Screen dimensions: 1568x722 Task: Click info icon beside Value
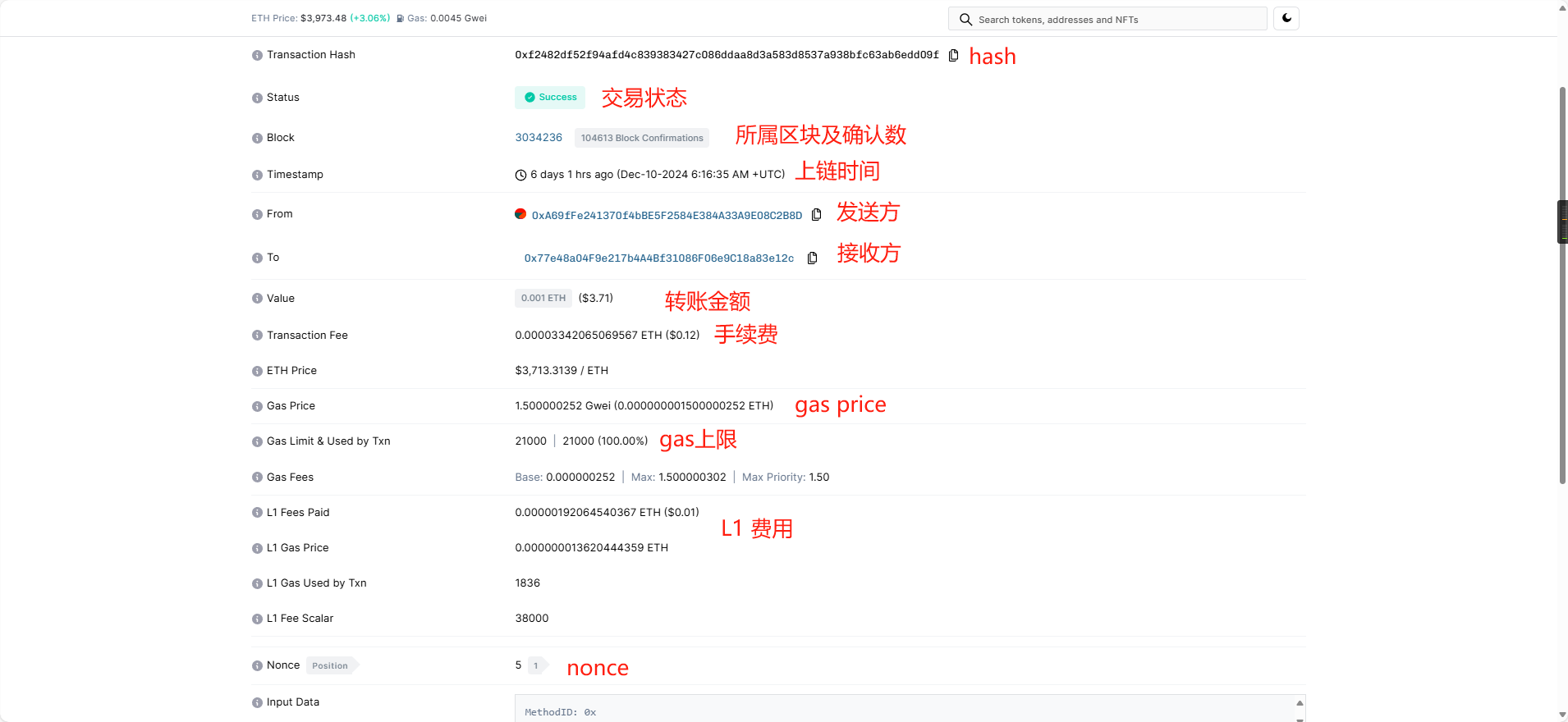[257, 299]
